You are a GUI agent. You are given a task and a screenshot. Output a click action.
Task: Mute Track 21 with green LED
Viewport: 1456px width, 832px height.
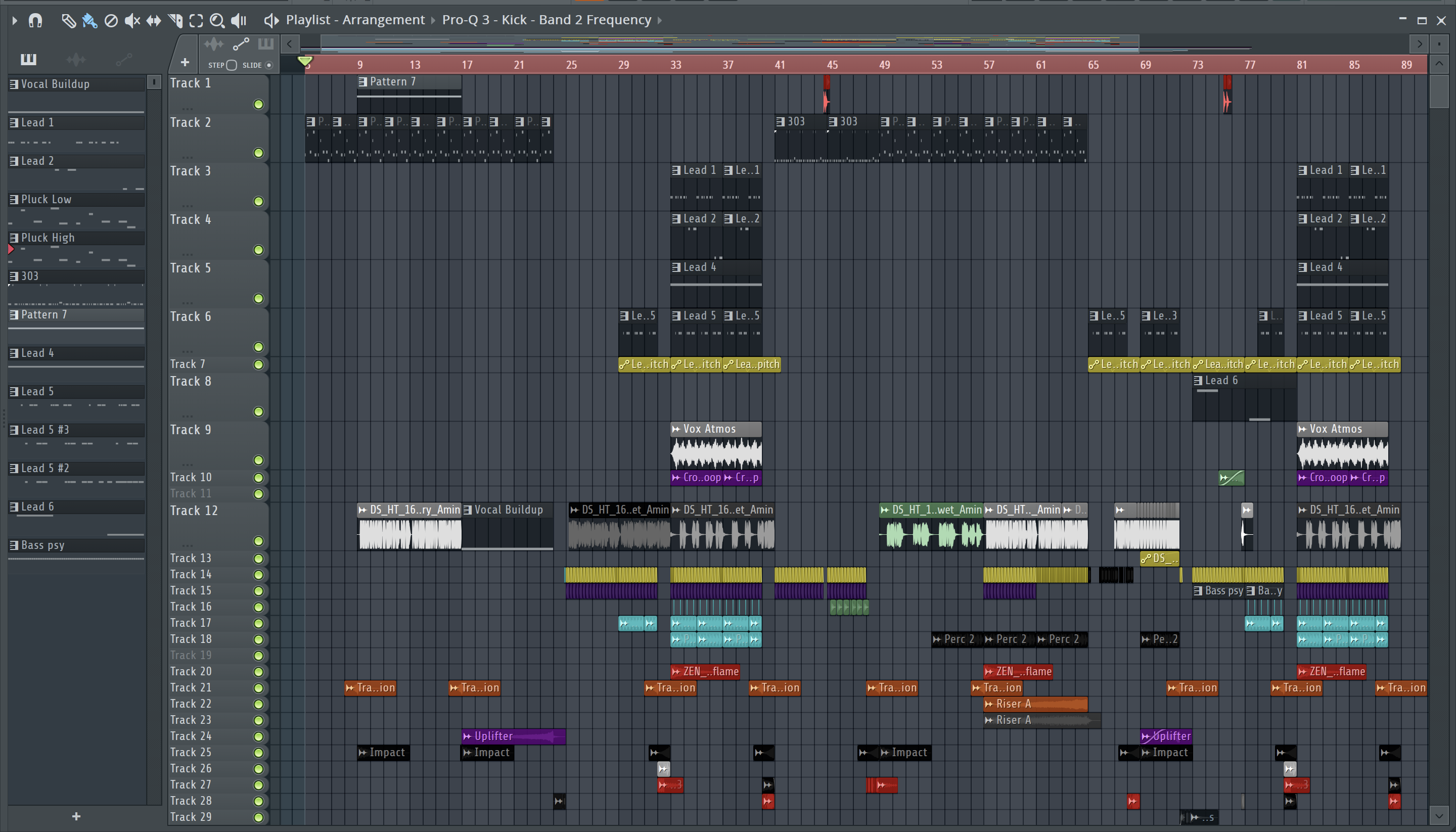(258, 688)
